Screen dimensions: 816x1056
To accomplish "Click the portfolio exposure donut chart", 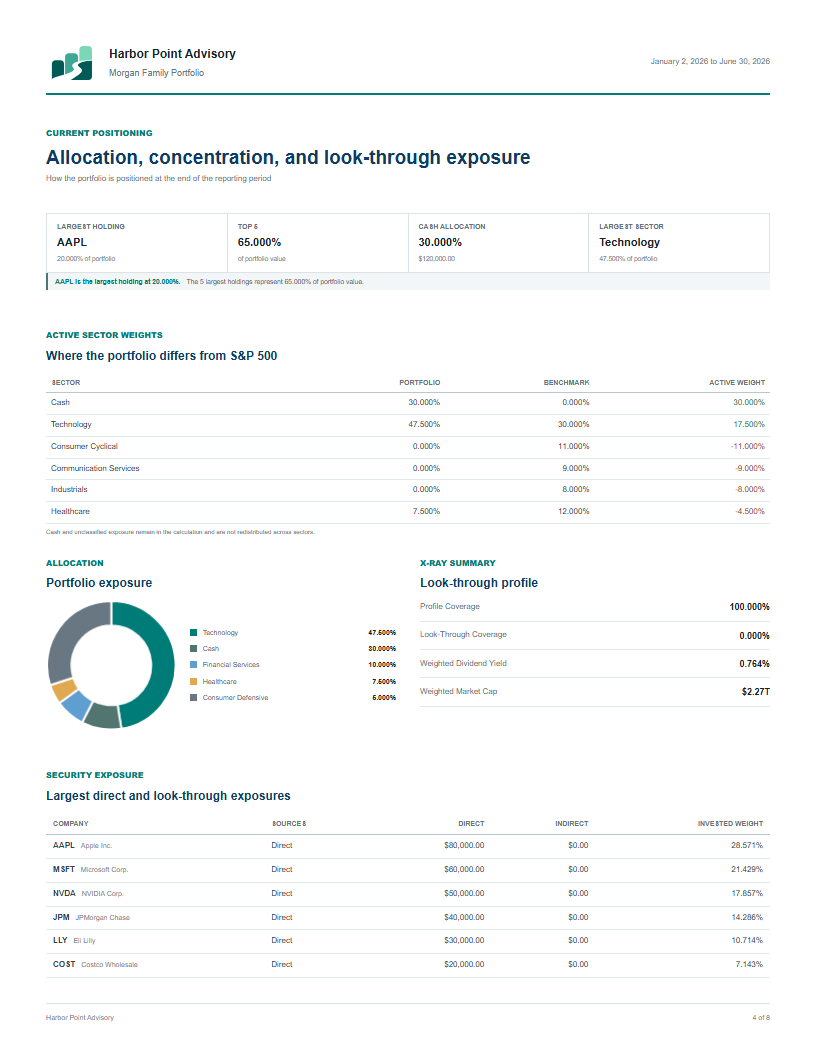I will coord(111,665).
